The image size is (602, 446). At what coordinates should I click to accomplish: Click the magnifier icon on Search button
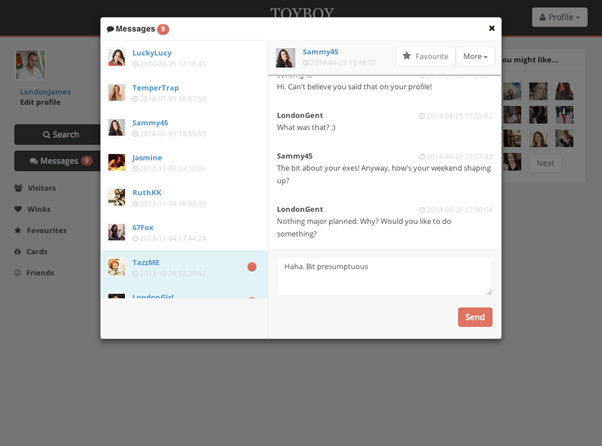(x=46, y=135)
